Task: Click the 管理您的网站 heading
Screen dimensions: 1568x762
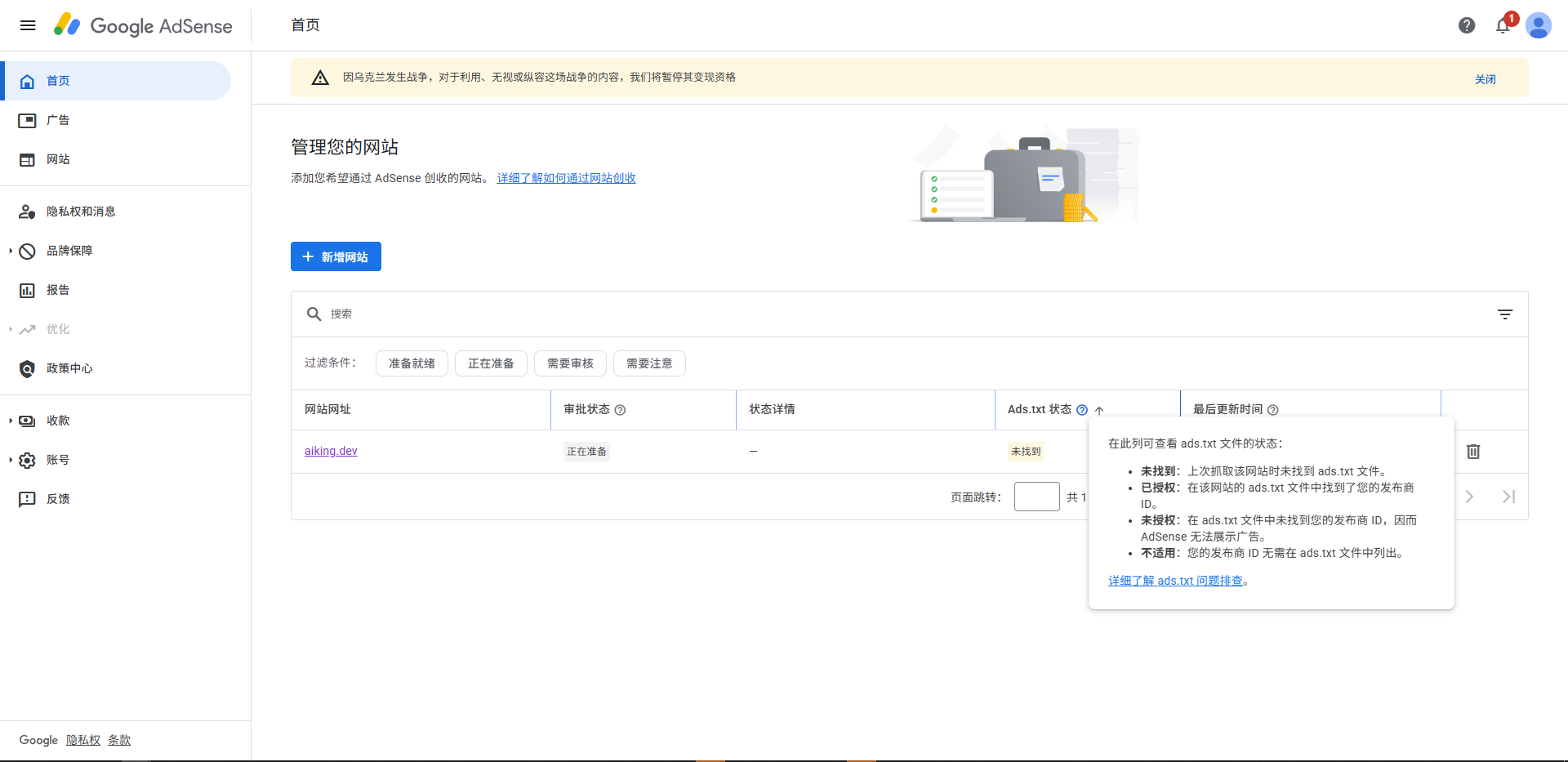Action: (345, 147)
